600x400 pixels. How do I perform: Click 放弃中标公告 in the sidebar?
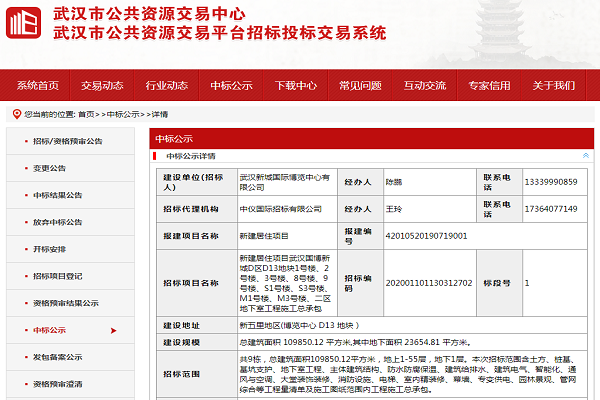click(x=56, y=222)
